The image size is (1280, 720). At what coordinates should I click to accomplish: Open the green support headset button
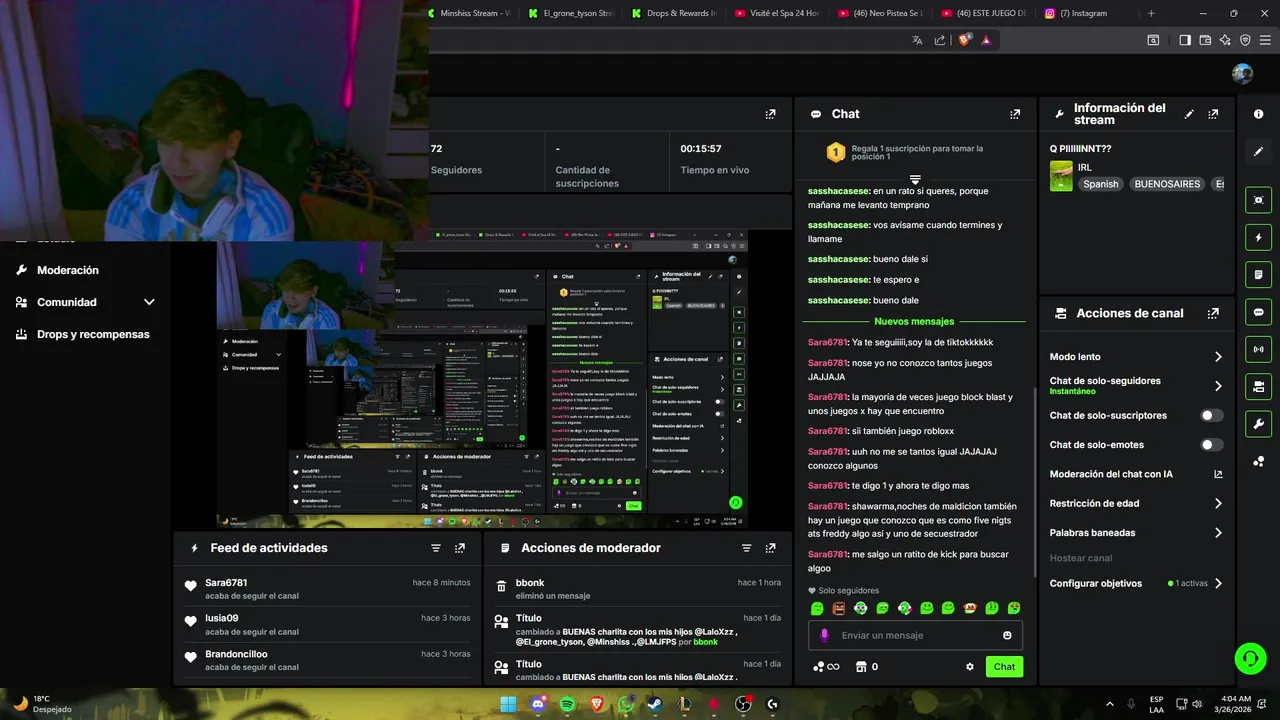[x=1250, y=658]
